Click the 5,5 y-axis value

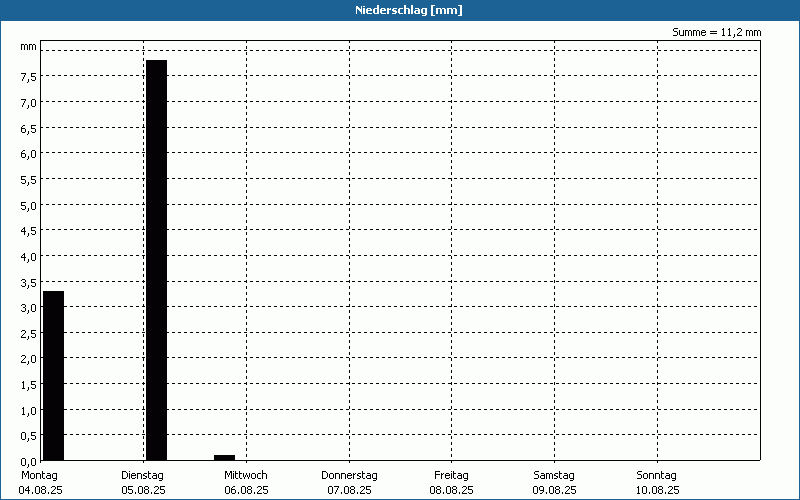coord(29,180)
